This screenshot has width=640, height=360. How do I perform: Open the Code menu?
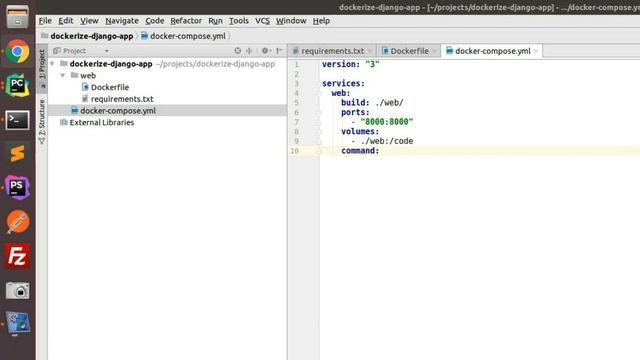click(155, 21)
